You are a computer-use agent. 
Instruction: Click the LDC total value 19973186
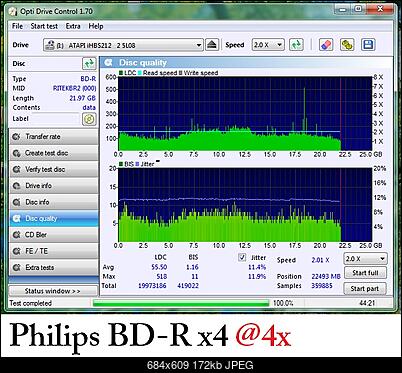click(152, 286)
